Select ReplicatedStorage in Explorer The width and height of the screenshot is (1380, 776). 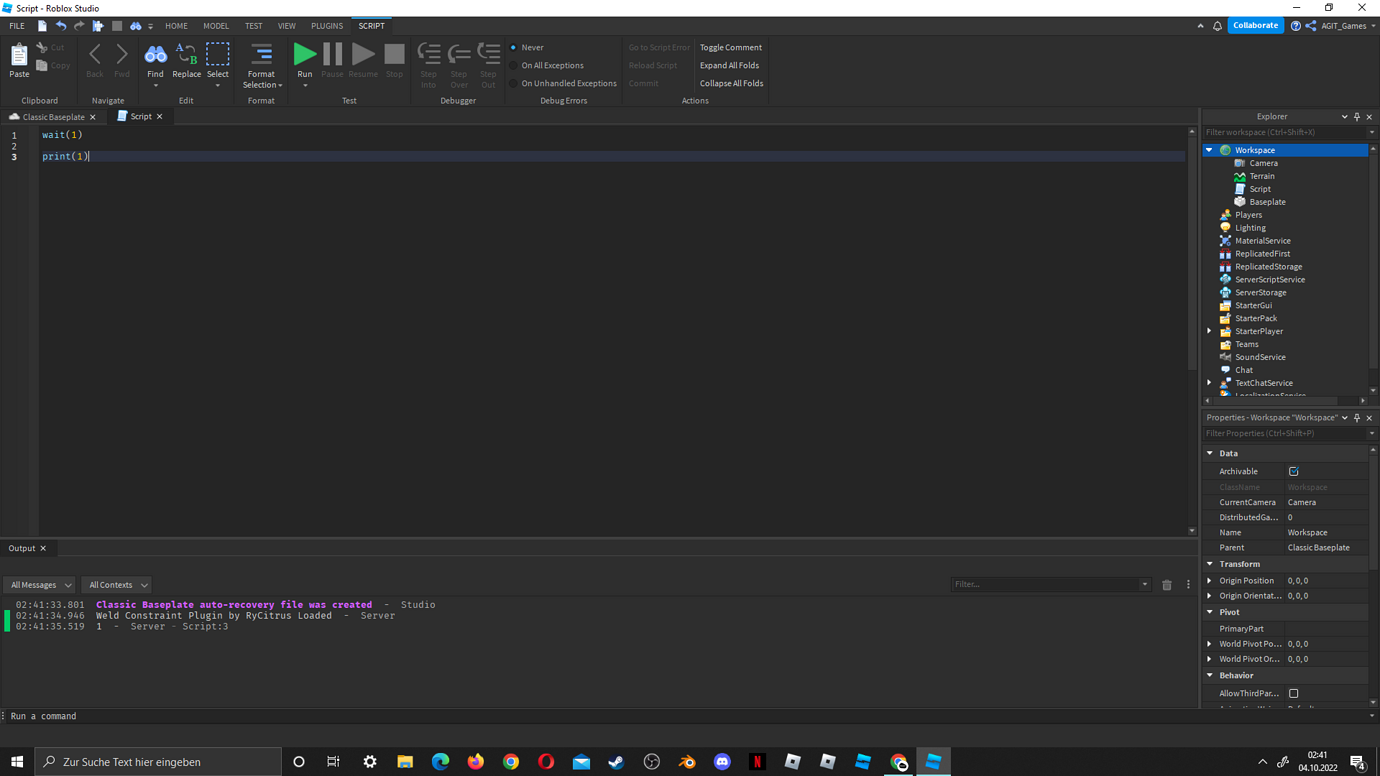[1268, 267]
